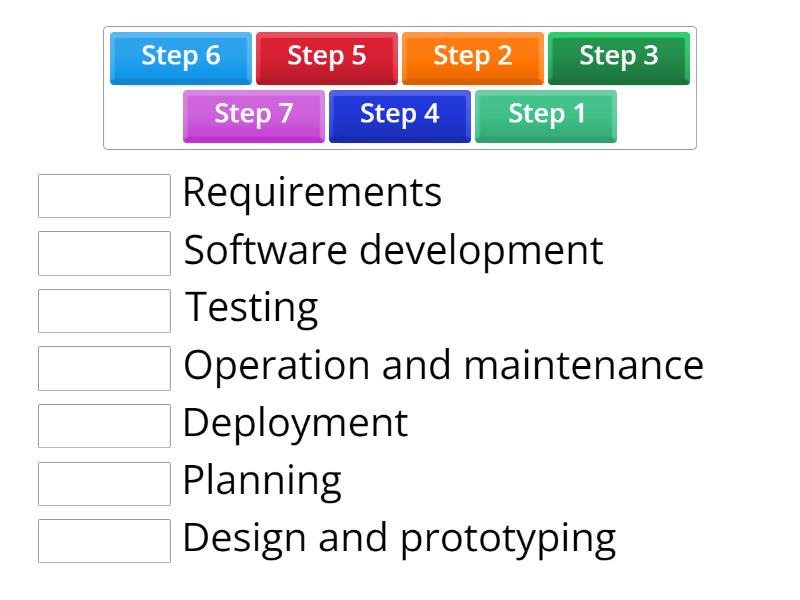Choose the dark green Step 3 tile

pos(618,58)
